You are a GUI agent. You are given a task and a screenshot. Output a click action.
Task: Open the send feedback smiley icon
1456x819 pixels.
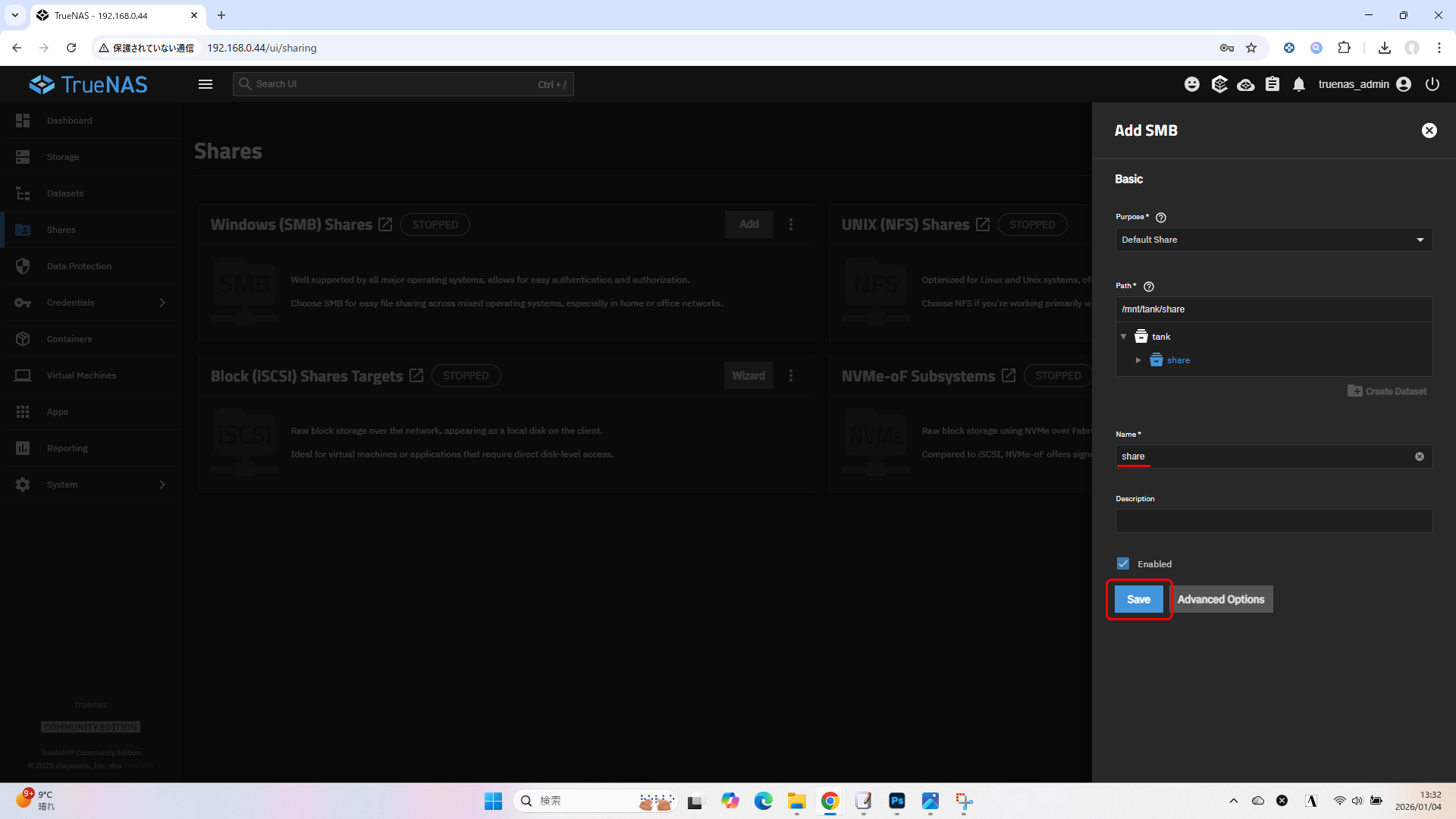click(1192, 84)
